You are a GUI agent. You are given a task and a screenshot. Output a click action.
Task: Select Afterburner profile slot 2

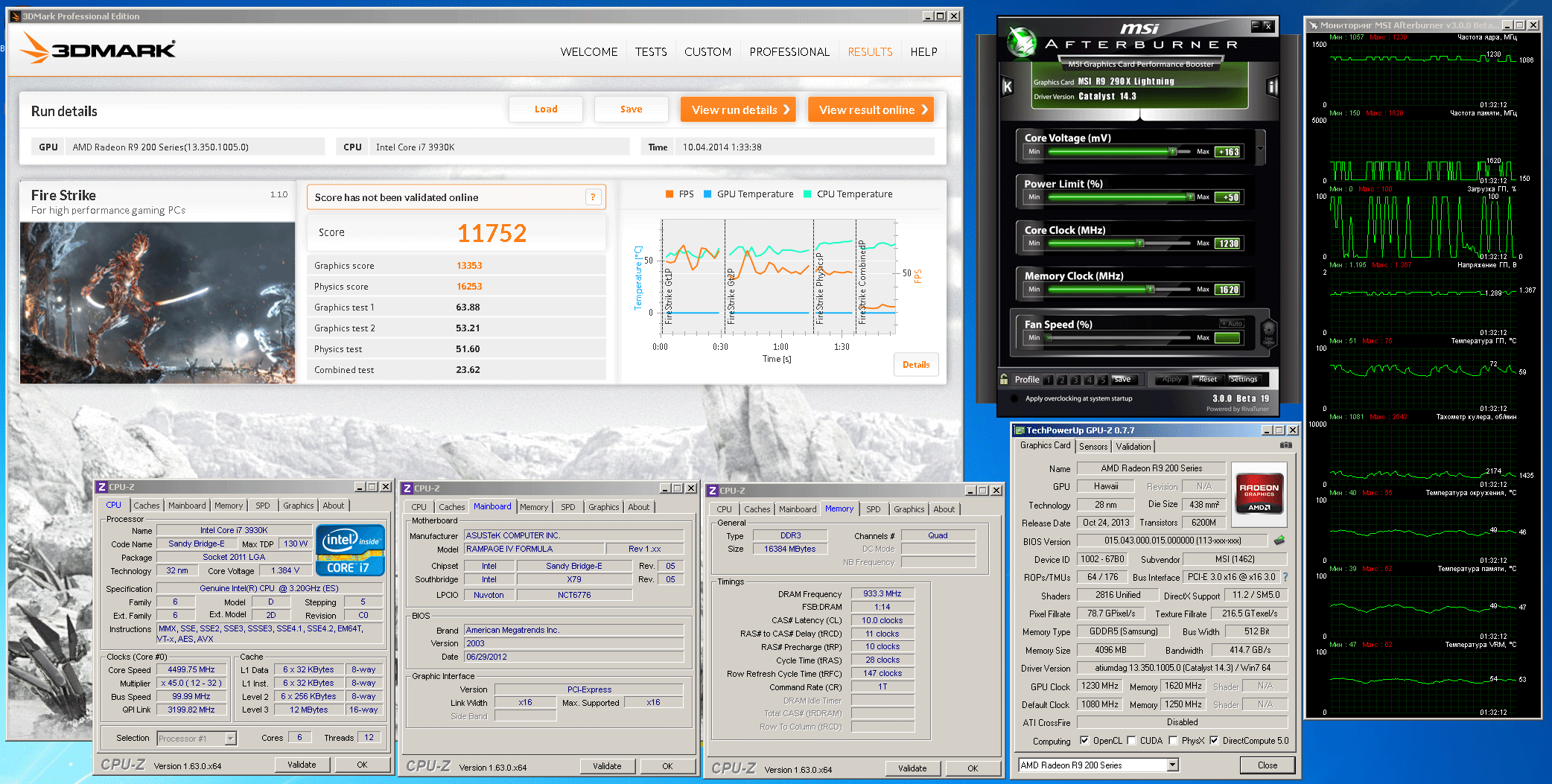1062,380
